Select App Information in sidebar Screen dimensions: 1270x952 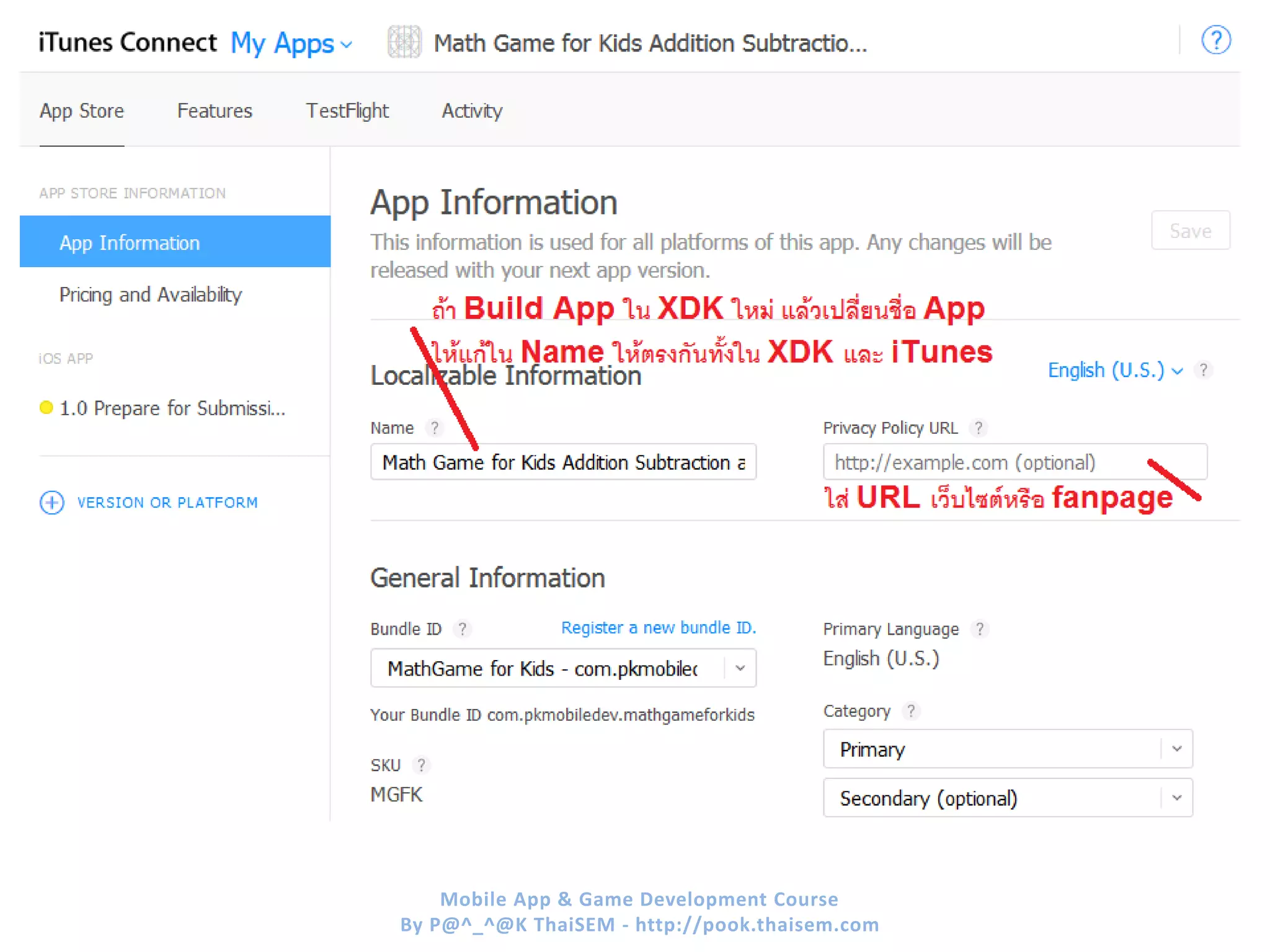pos(175,242)
